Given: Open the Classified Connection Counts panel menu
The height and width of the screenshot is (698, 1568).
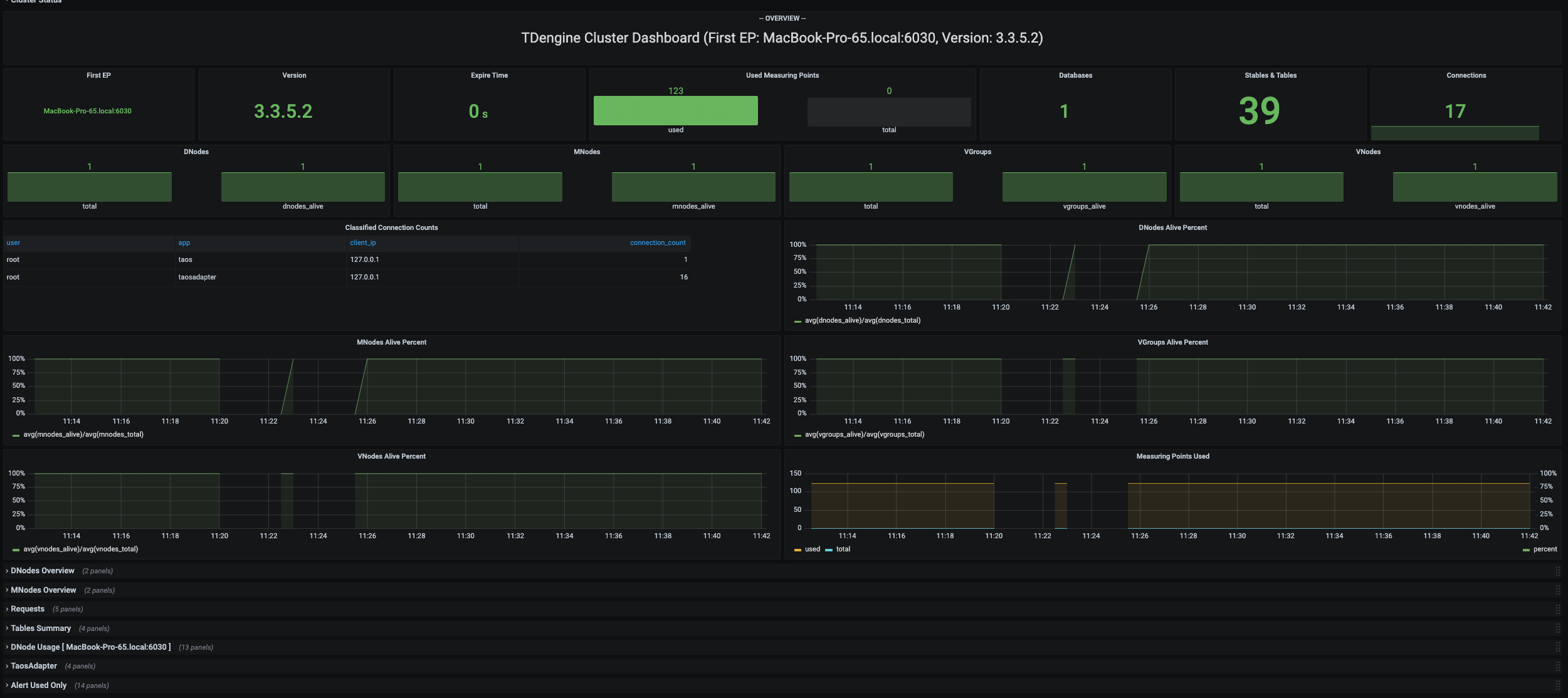Looking at the screenshot, I should click(391, 228).
